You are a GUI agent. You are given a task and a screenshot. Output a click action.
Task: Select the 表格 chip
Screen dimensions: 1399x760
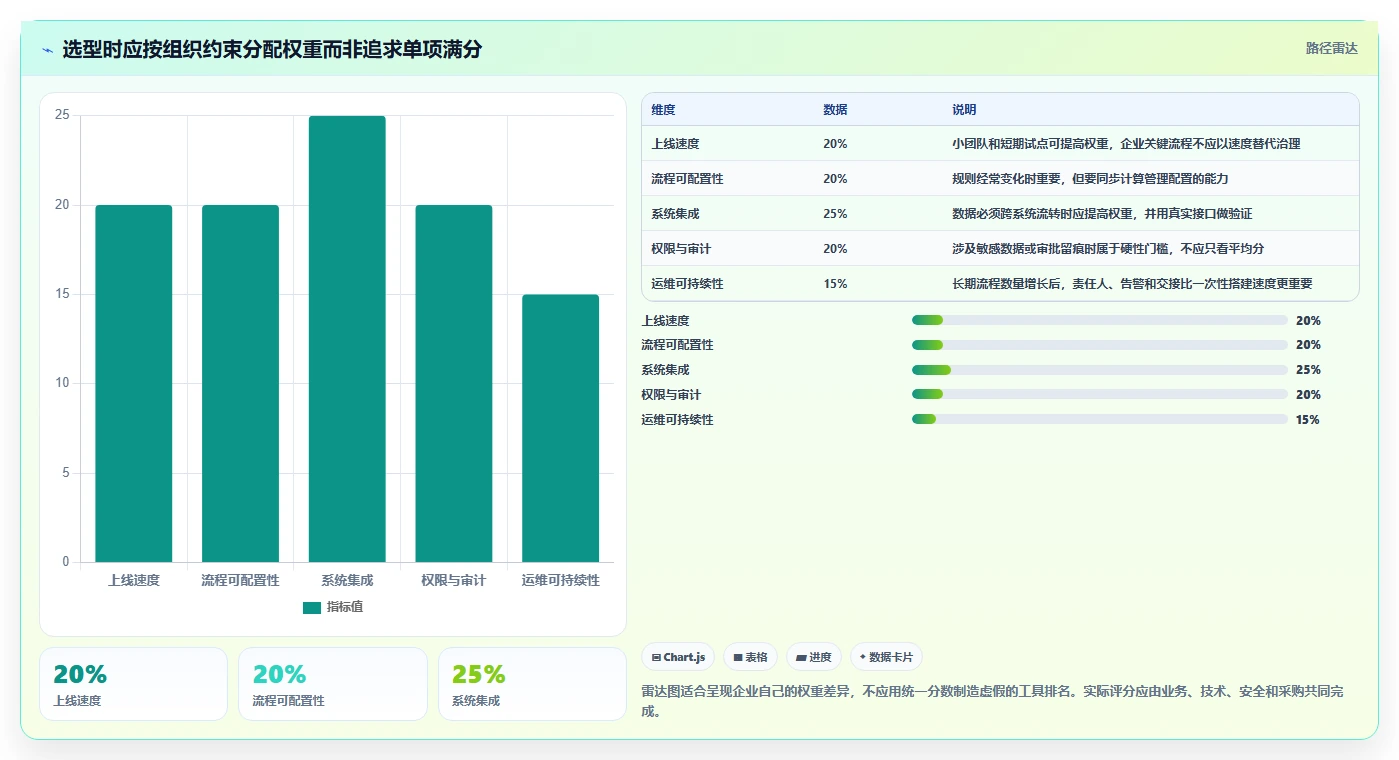point(750,657)
